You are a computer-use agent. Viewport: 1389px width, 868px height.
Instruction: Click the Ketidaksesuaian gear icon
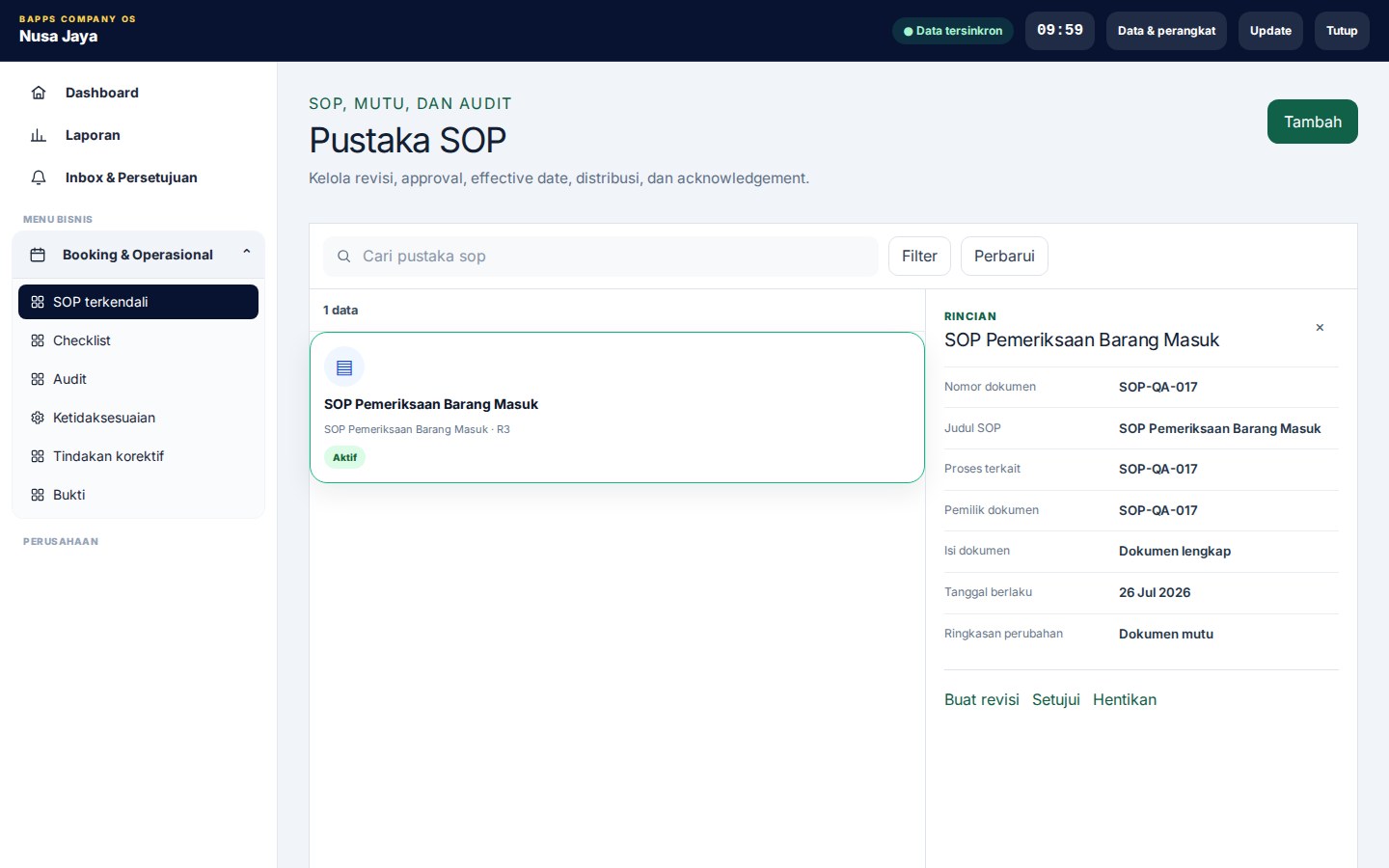pyautogui.click(x=38, y=418)
